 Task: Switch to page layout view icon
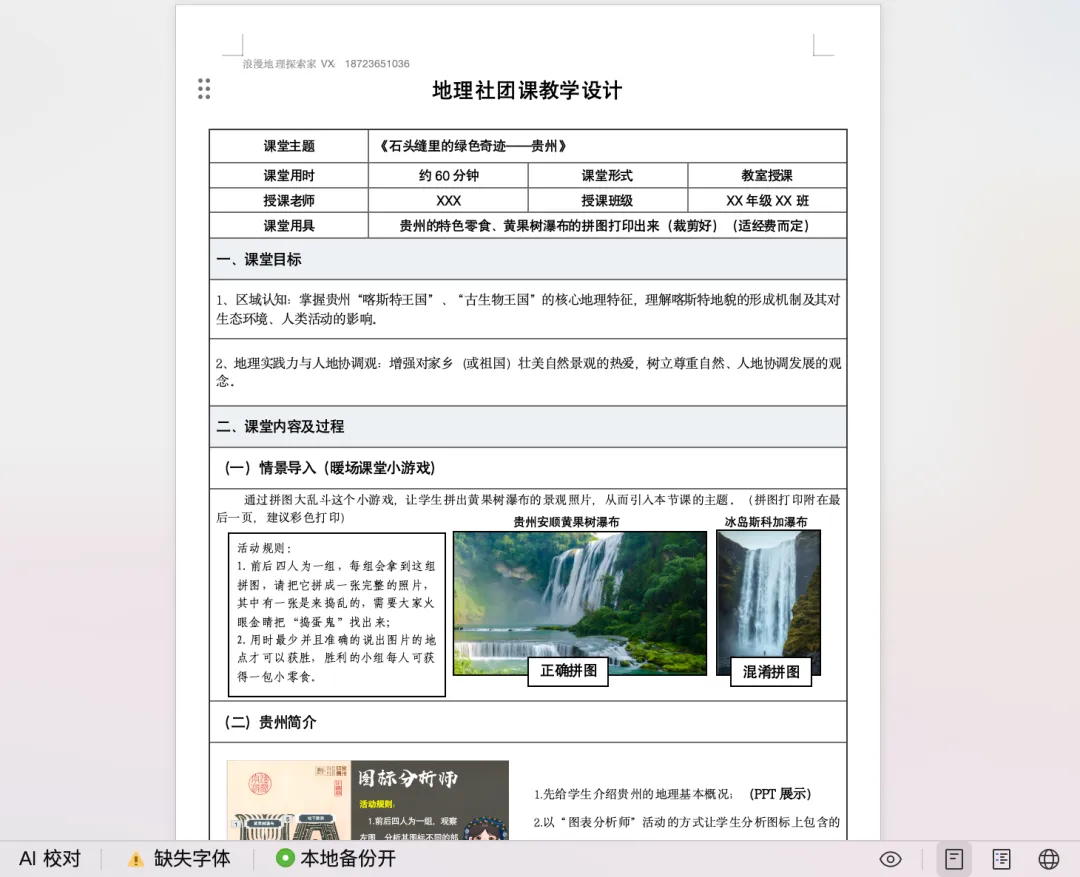pyautogui.click(x=954, y=859)
